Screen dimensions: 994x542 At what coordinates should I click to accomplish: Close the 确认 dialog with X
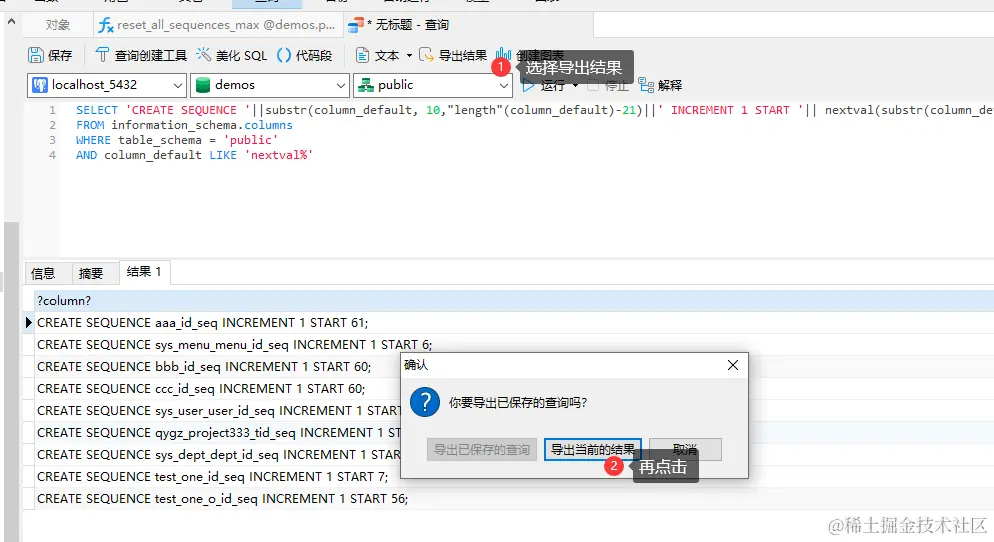point(733,365)
